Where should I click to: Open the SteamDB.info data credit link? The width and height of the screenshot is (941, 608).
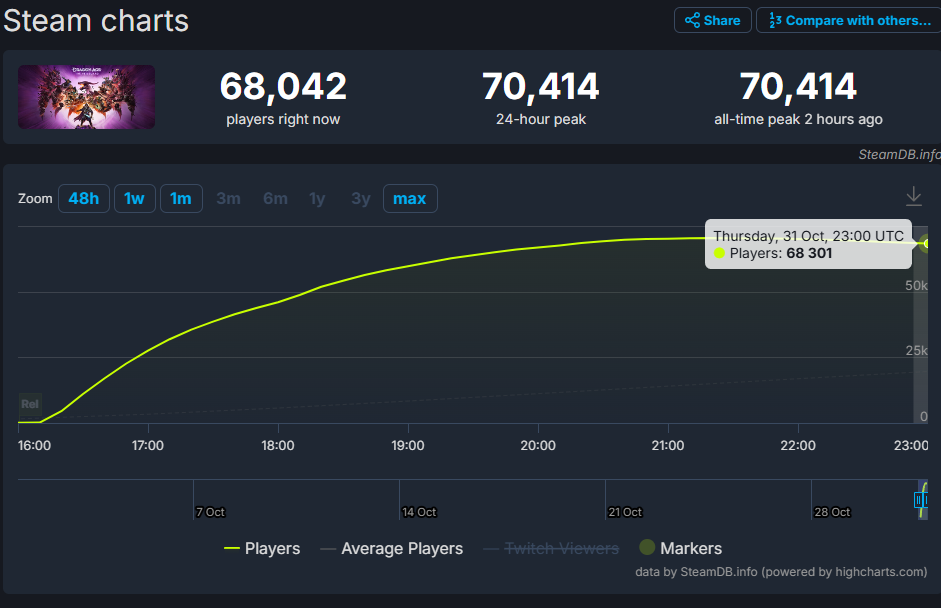[781, 572]
